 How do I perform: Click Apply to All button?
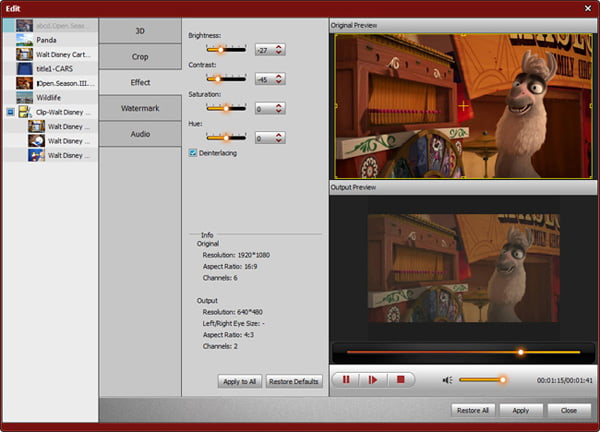[x=240, y=381]
